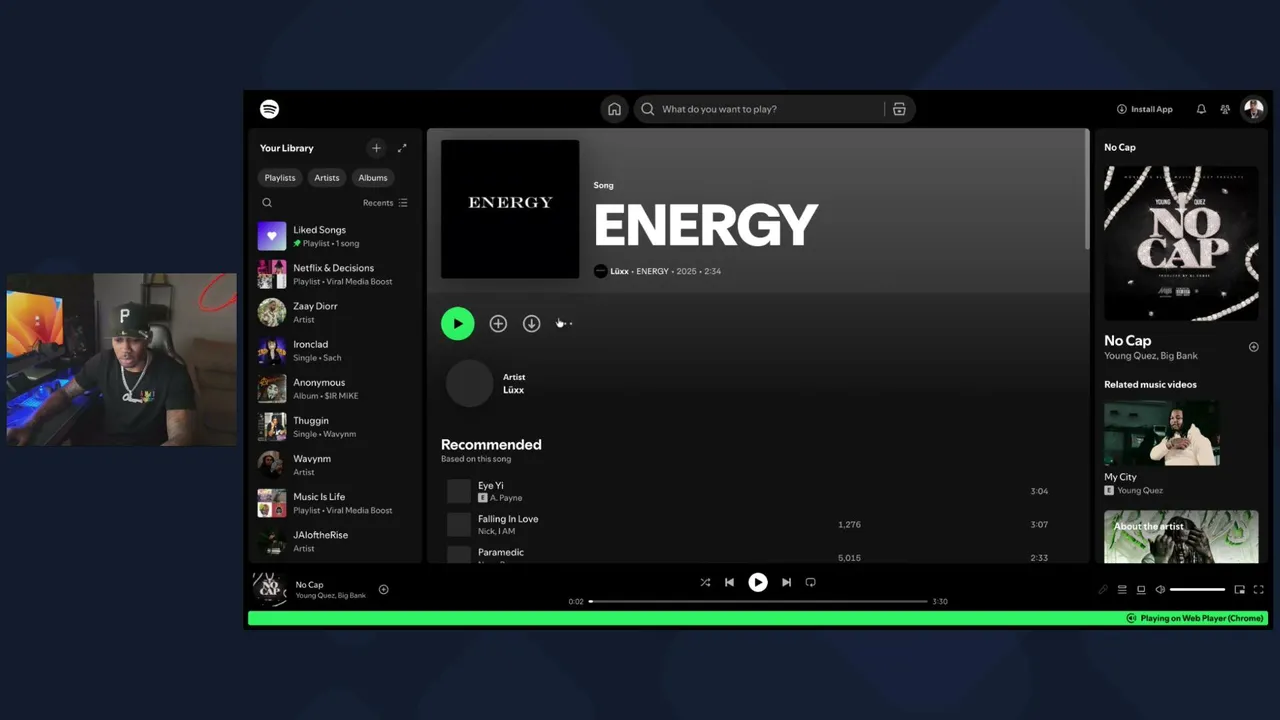Viewport: 1280px width, 720px height.
Task: Toggle repeat mode
Action: [x=811, y=582]
